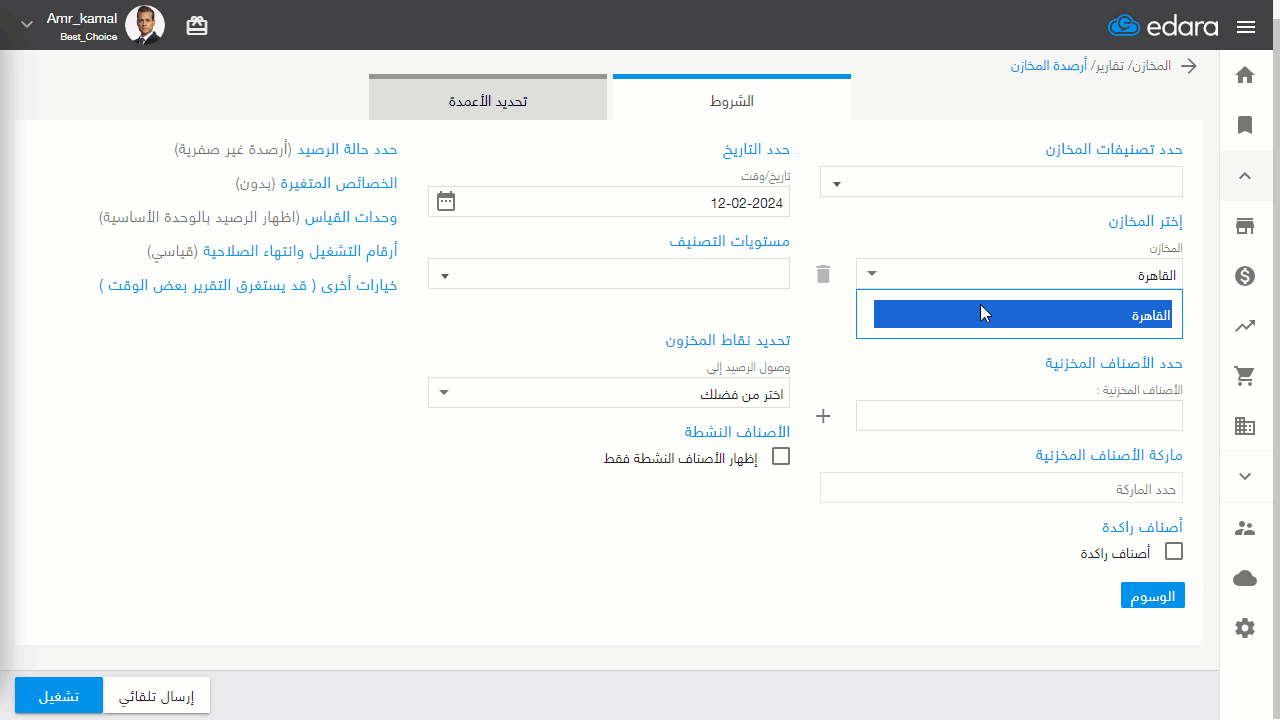Screen dimensions: 1280x720
Task: Open the dollar accounting sidebar icon
Action: pos(1245,276)
